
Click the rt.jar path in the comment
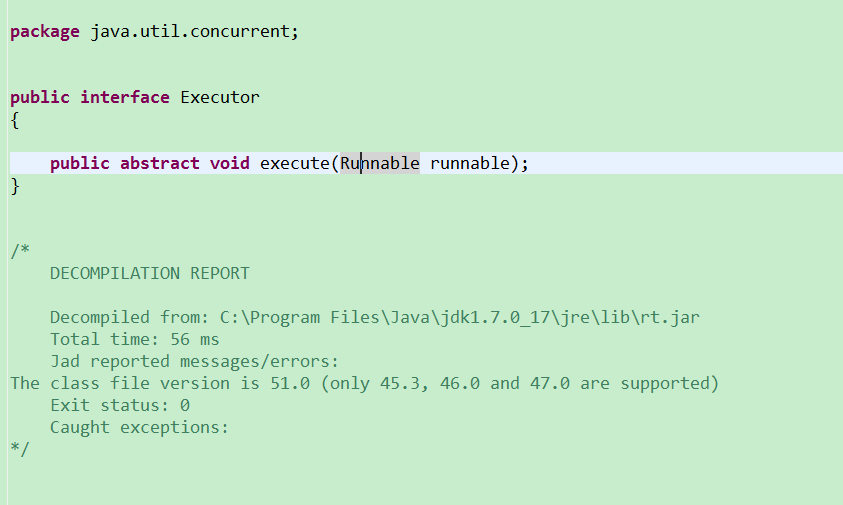tap(460, 317)
